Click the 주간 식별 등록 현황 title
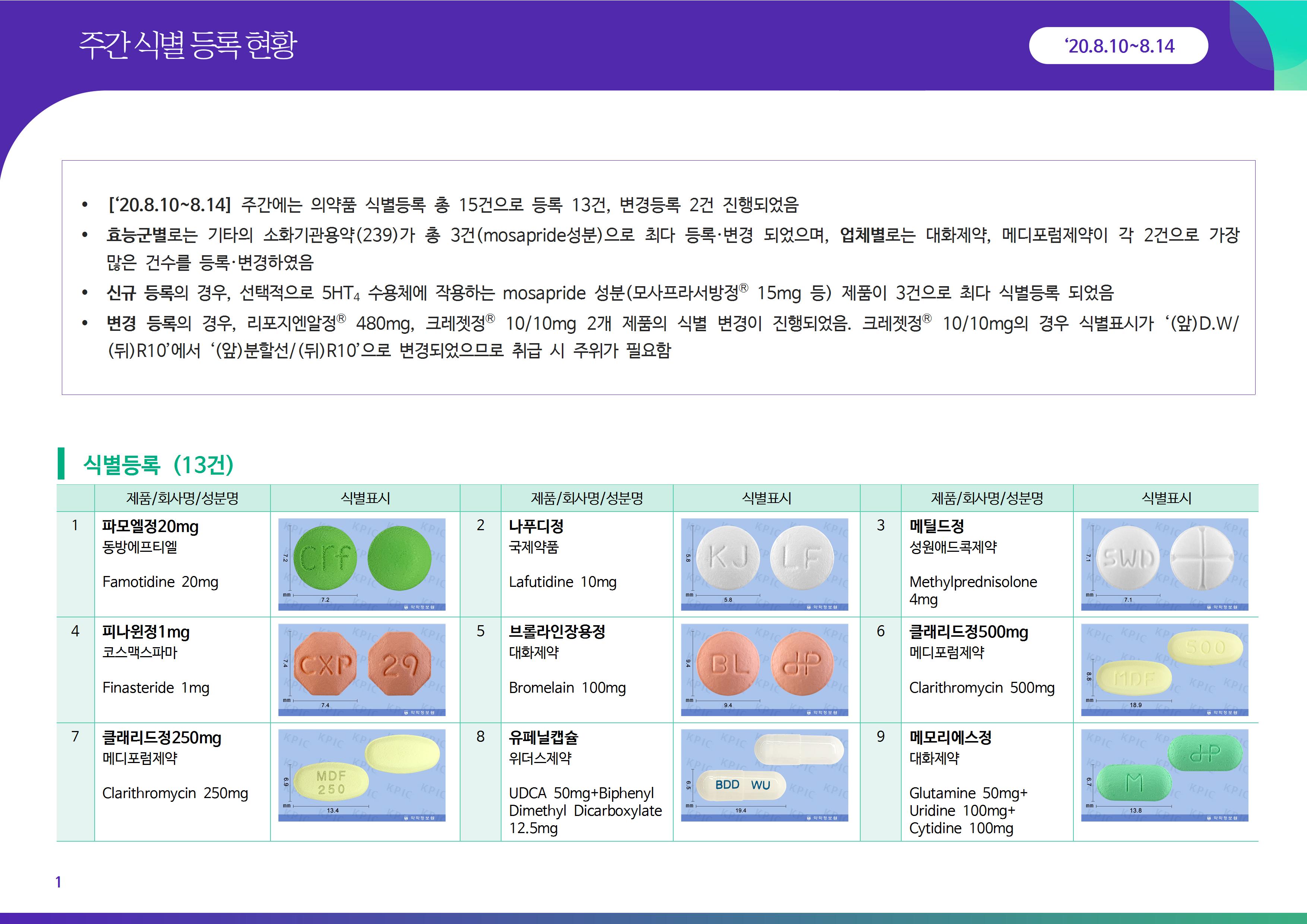 tap(188, 45)
